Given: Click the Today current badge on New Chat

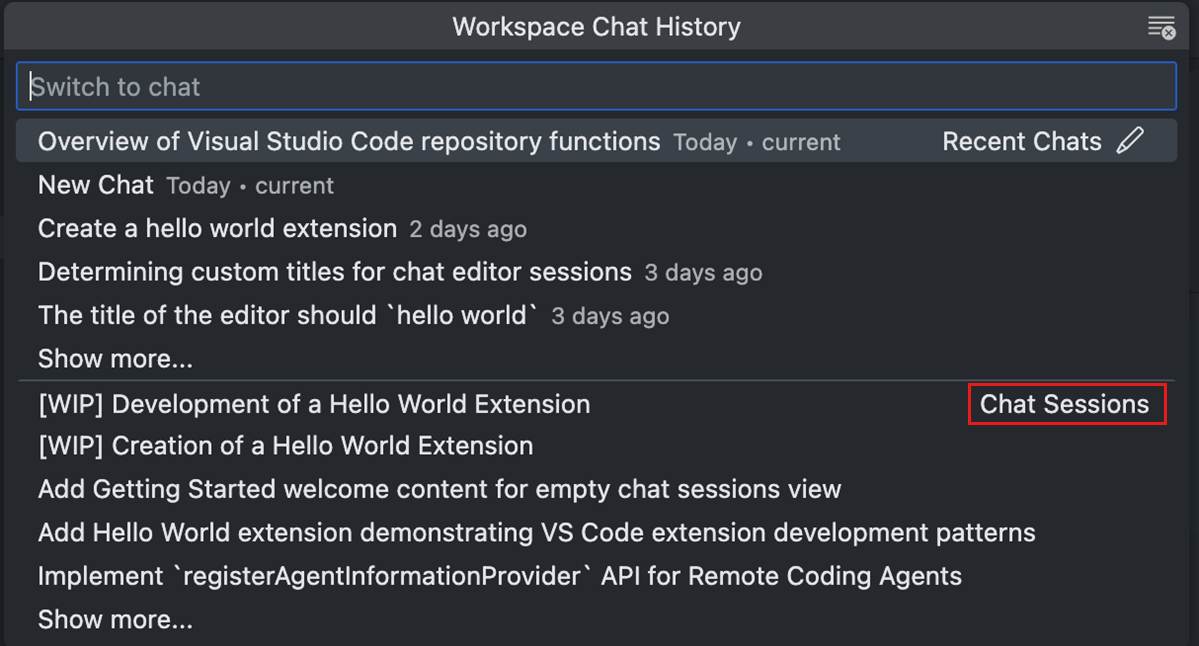Looking at the screenshot, I should pyautogui.click(x=248, y=185).
